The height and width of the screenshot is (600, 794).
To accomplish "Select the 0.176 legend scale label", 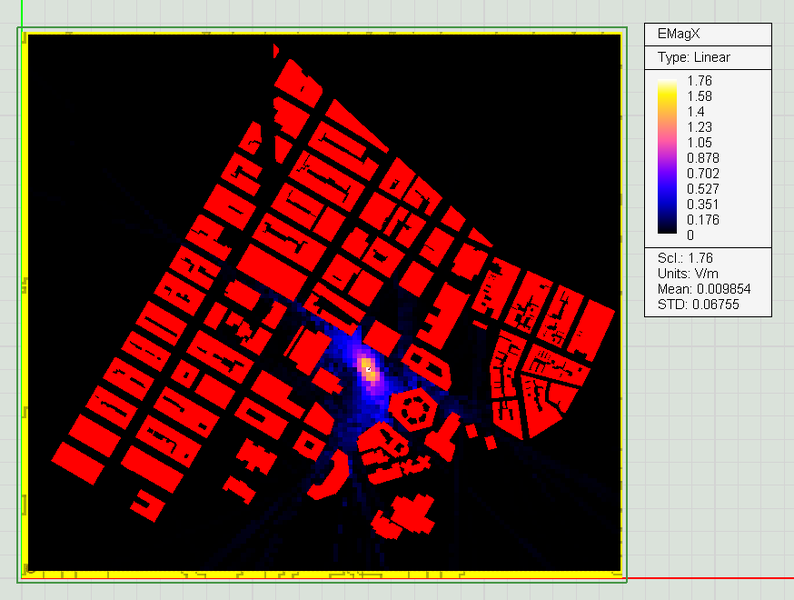I will click(x=703, y=220).
